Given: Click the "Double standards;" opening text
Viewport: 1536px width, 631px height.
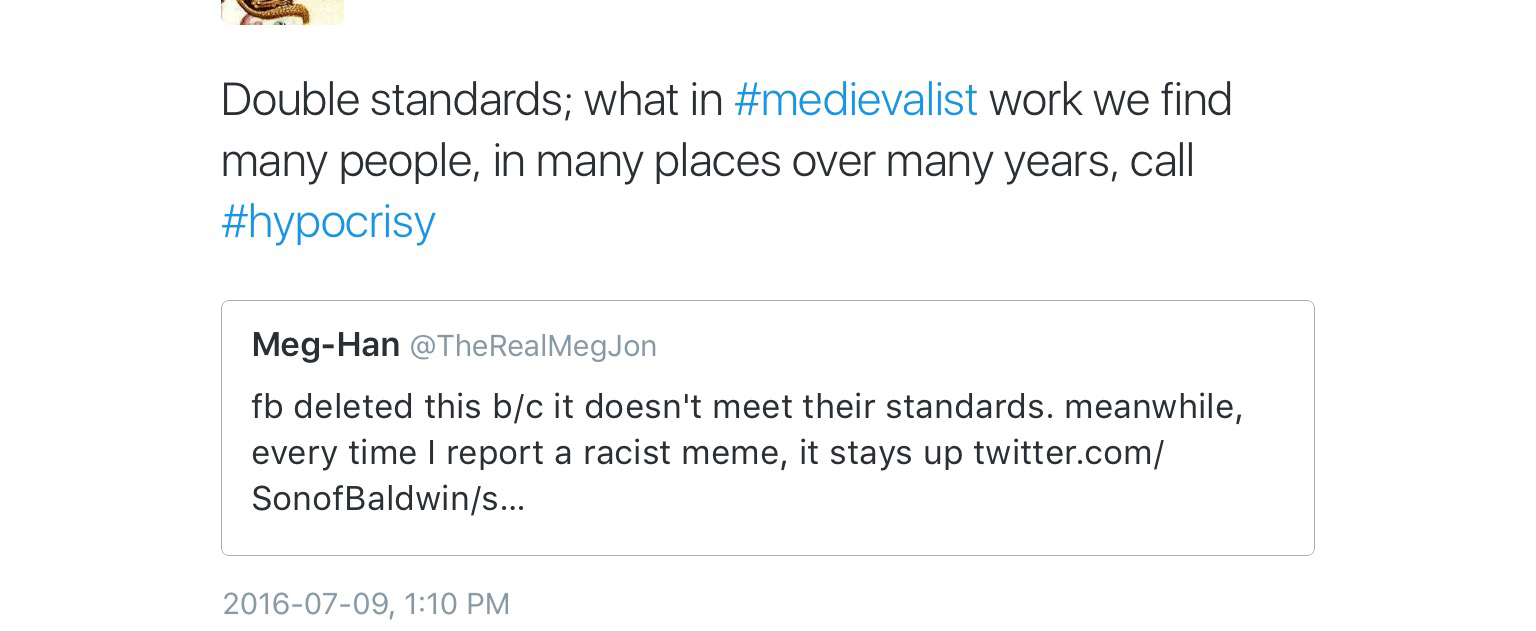Looking at the screenshot, I should pos(395,100).
